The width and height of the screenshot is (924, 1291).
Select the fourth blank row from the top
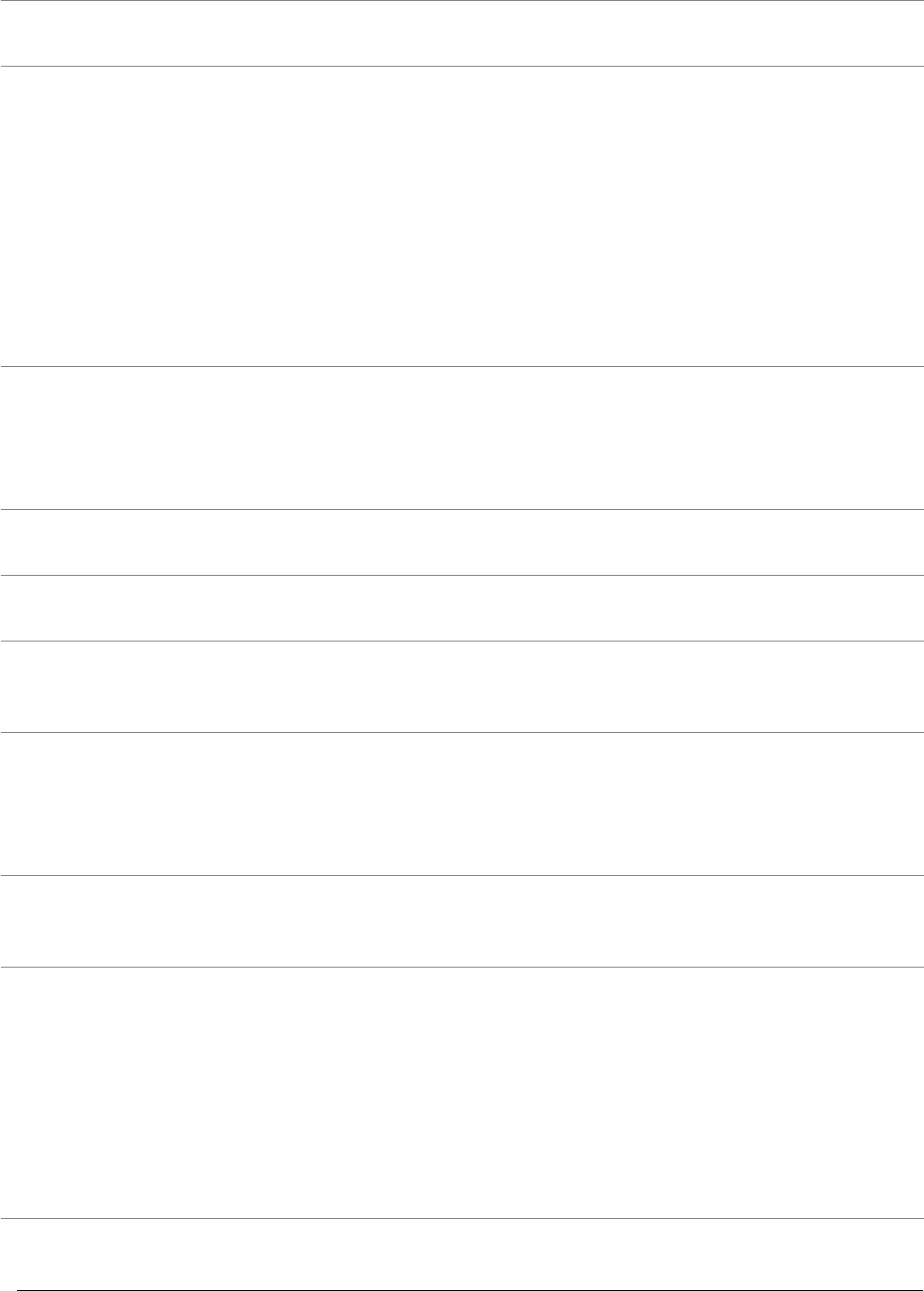tap(462, 542)
